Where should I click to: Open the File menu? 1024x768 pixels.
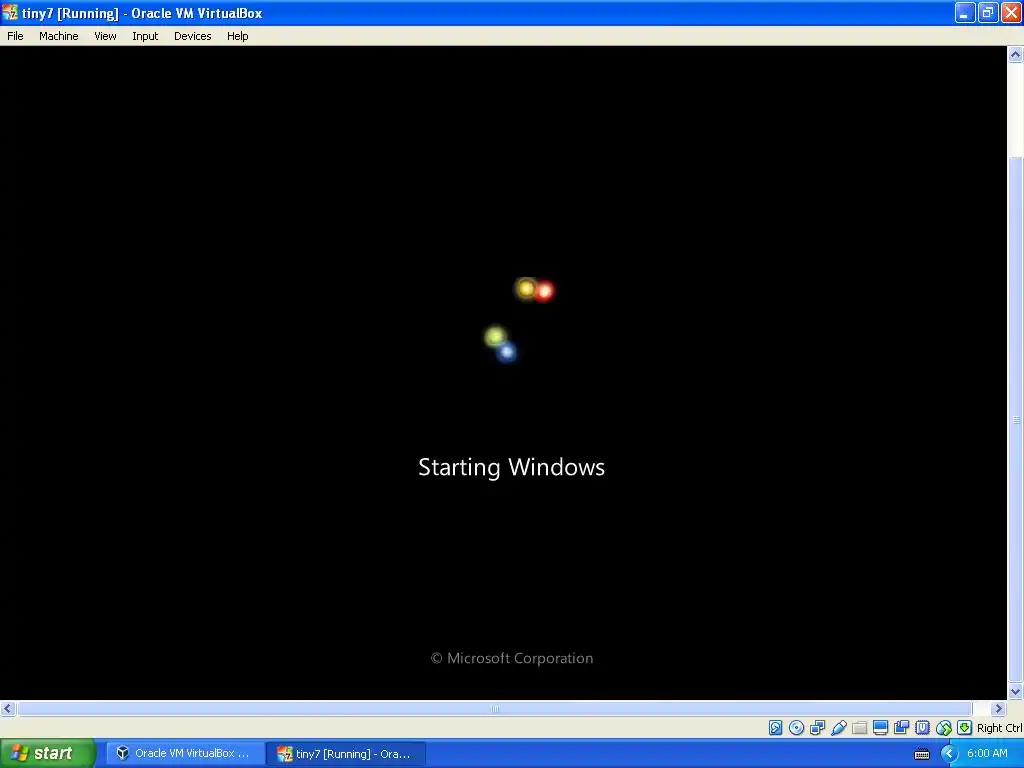[15, 36]
